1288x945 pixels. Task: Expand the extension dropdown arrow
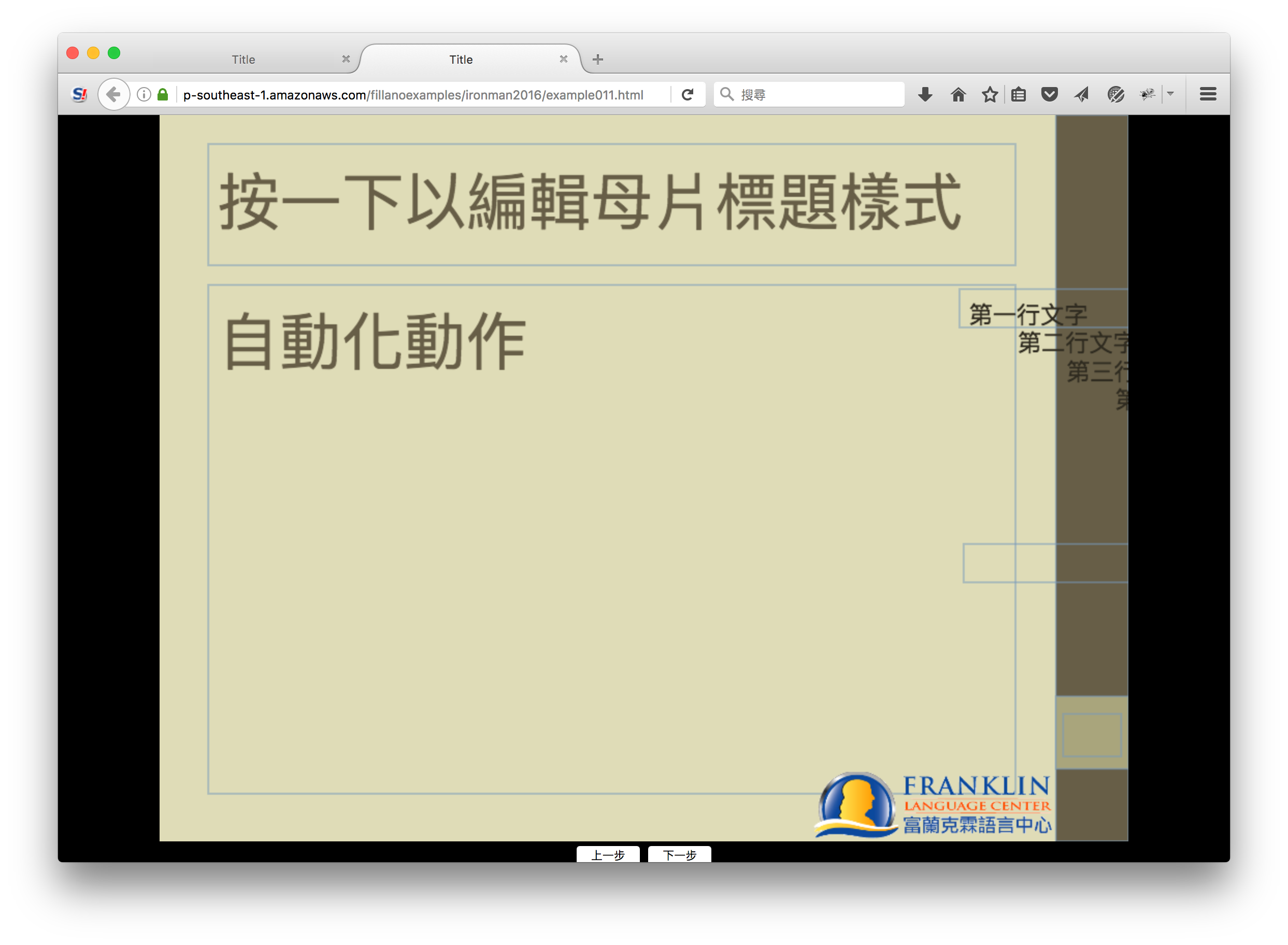click(x=1170, y=94)
